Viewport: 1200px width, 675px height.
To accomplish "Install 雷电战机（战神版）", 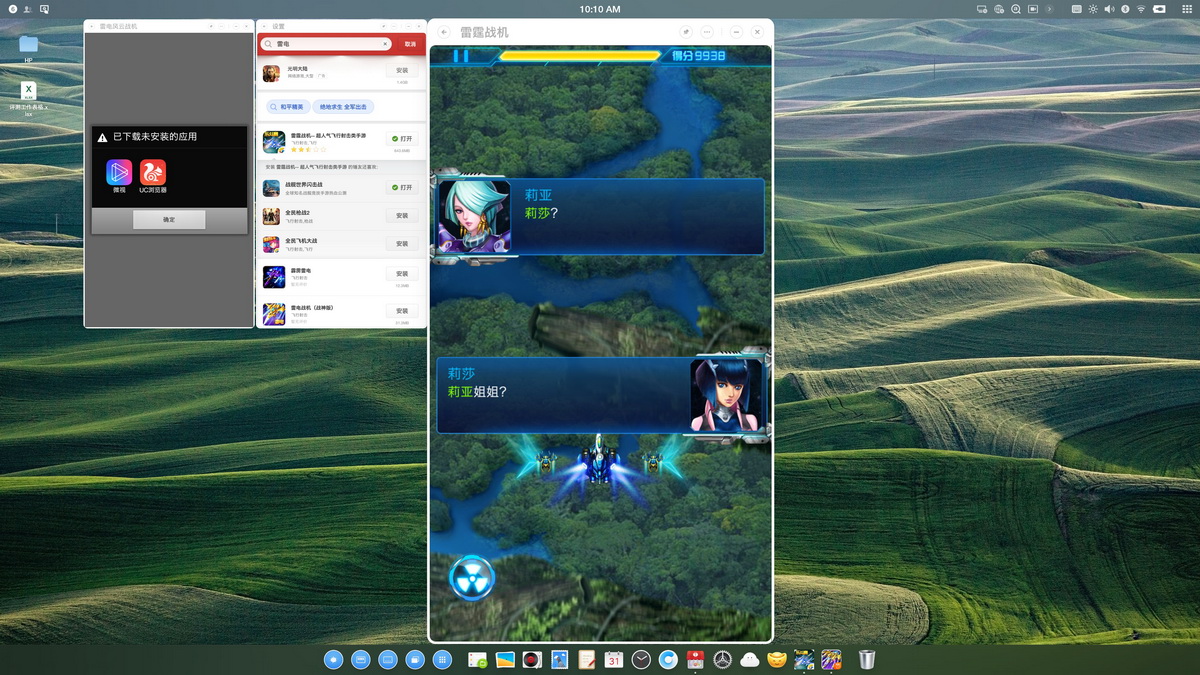I will point(401,311).
